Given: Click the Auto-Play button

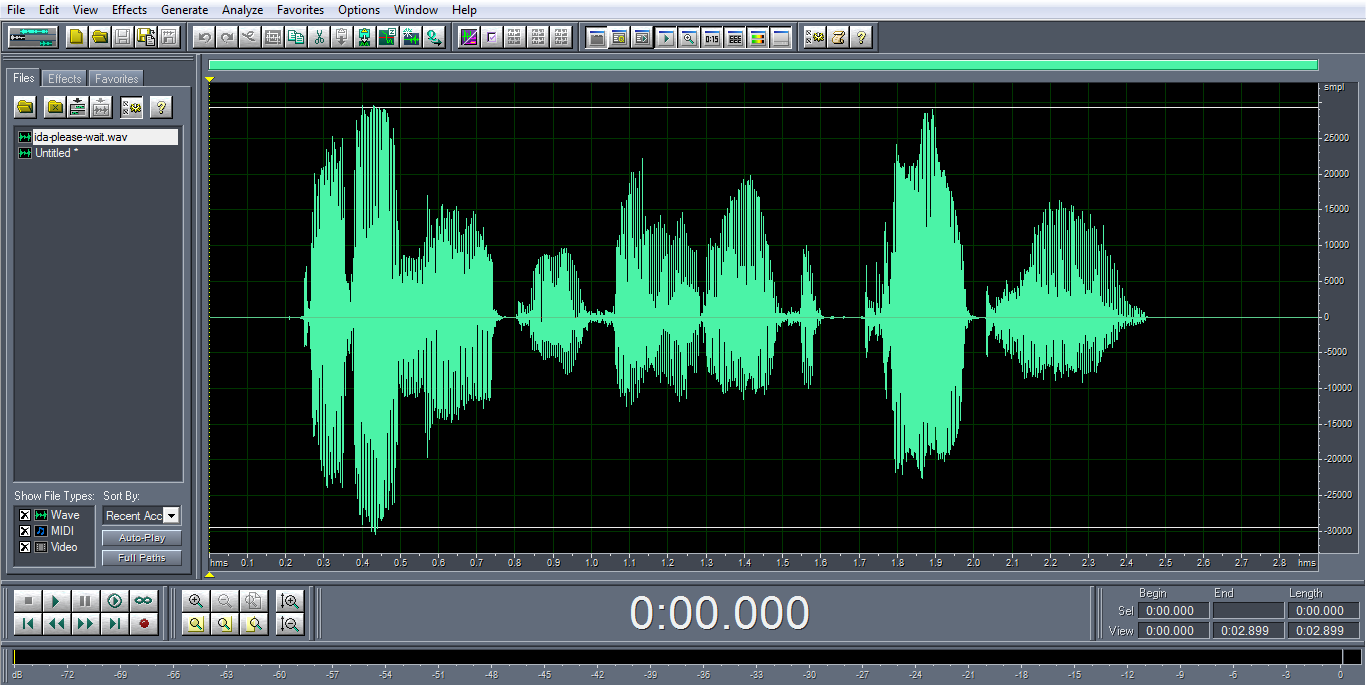Looking at the screenshot, I should pyautogui.click(x=142, y=538).
